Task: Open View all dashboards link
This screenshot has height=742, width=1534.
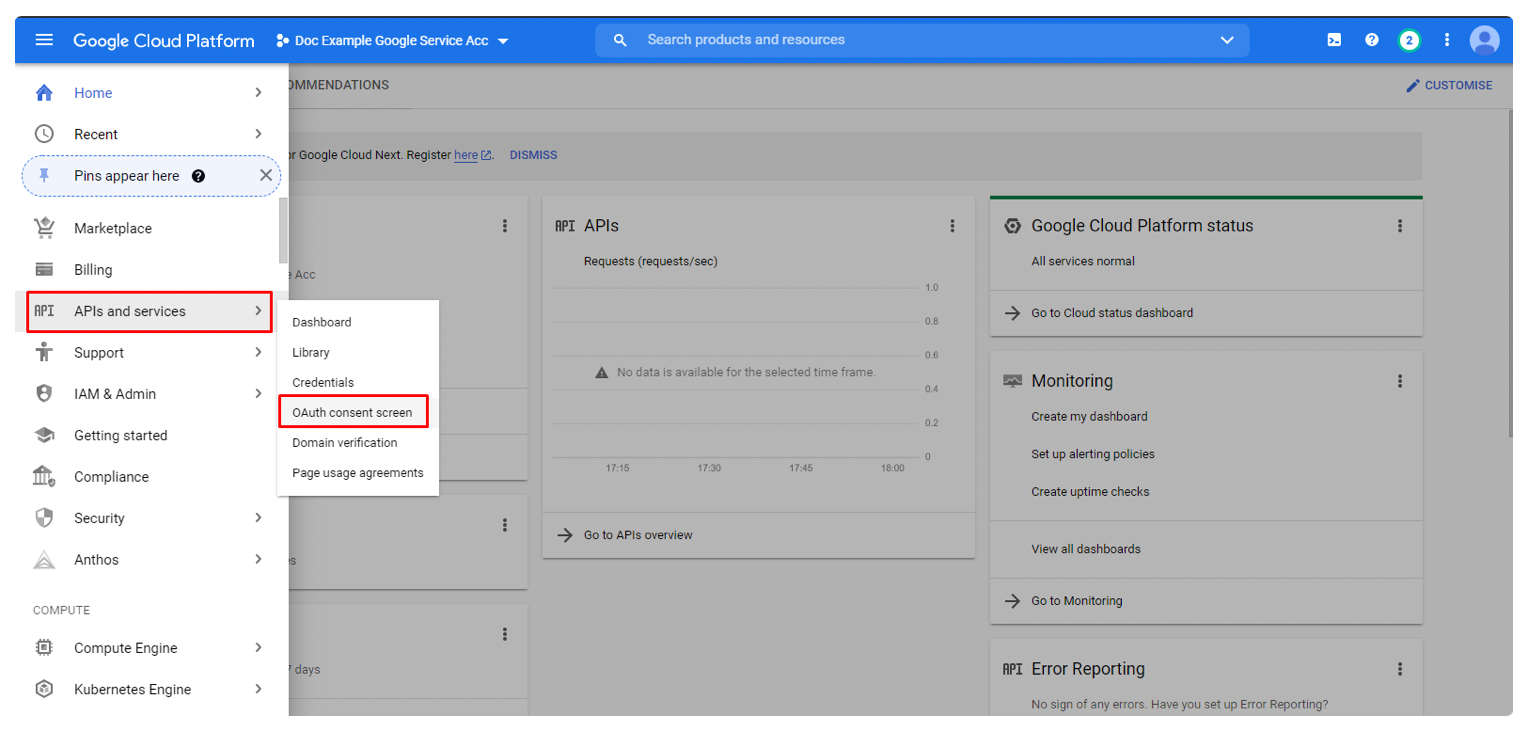Action: [1086, 549]
